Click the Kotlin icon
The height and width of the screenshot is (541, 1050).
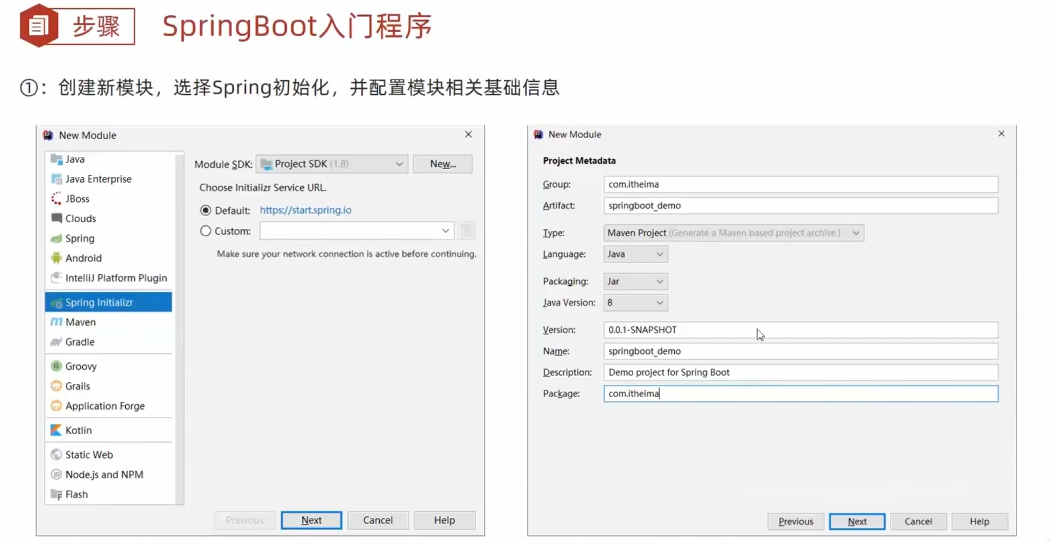pyautogui.click(x=56, y=431)
